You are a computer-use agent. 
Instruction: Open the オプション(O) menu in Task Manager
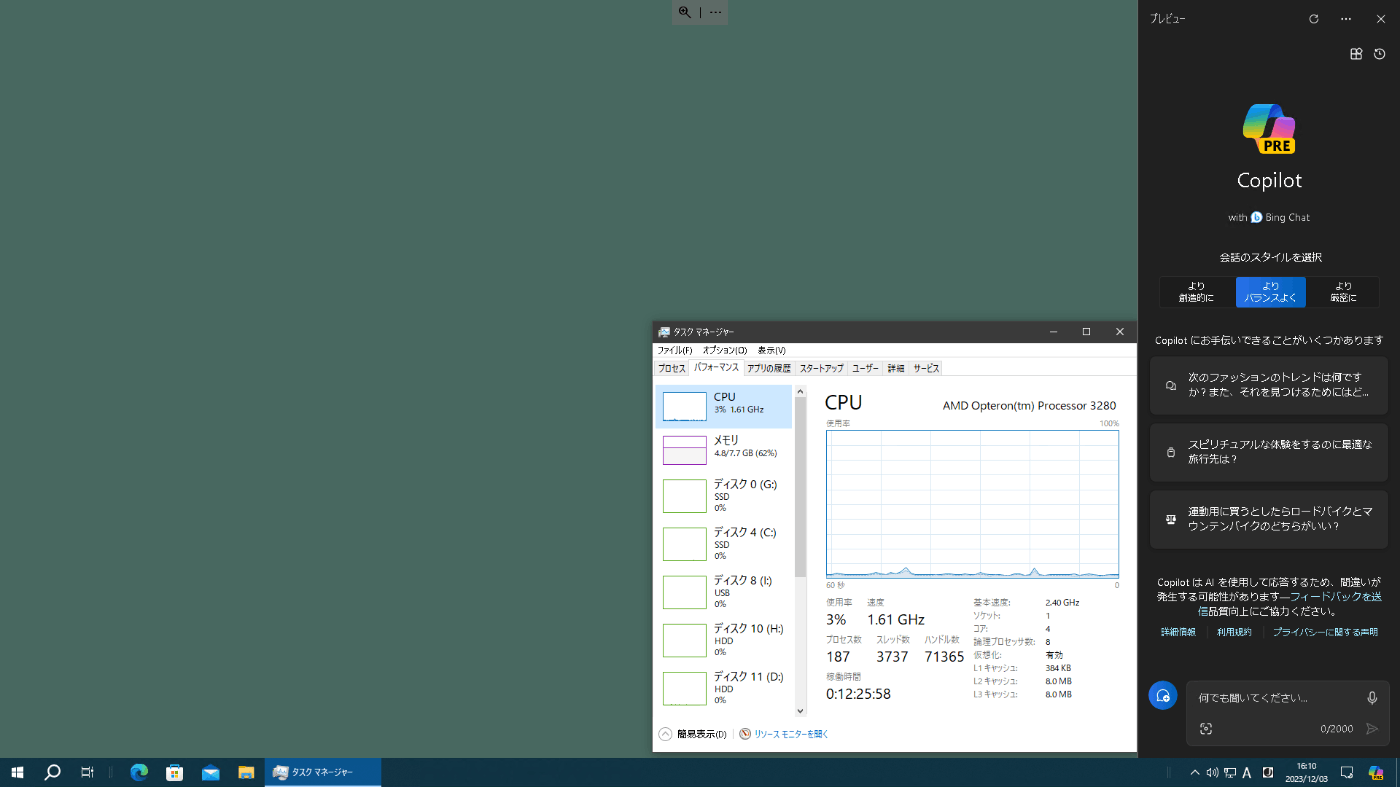point(724,351)
